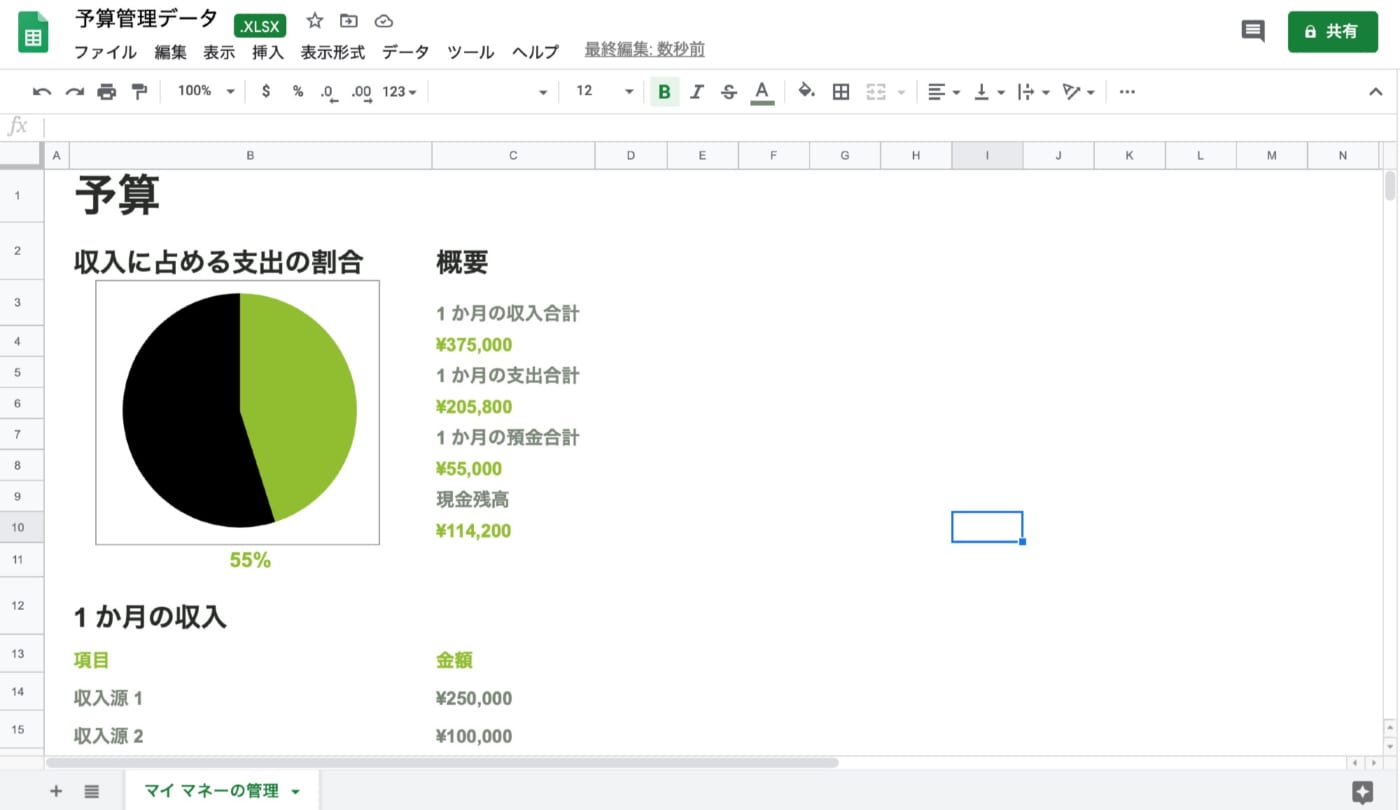Open the 挿入 menu

click(x=268, y=52)
